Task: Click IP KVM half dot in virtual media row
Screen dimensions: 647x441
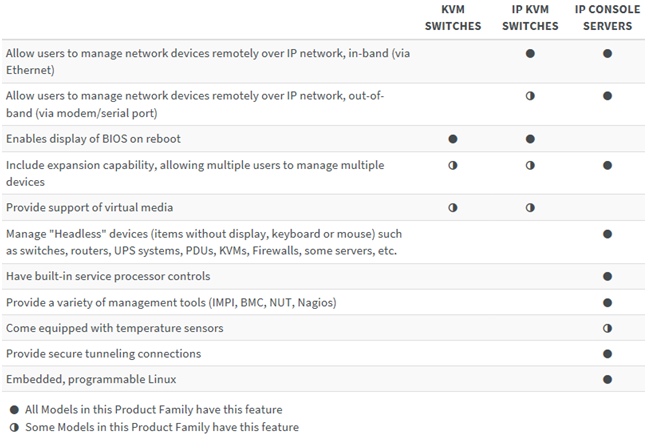Action: pyautogui.click(x=530, y=208)
